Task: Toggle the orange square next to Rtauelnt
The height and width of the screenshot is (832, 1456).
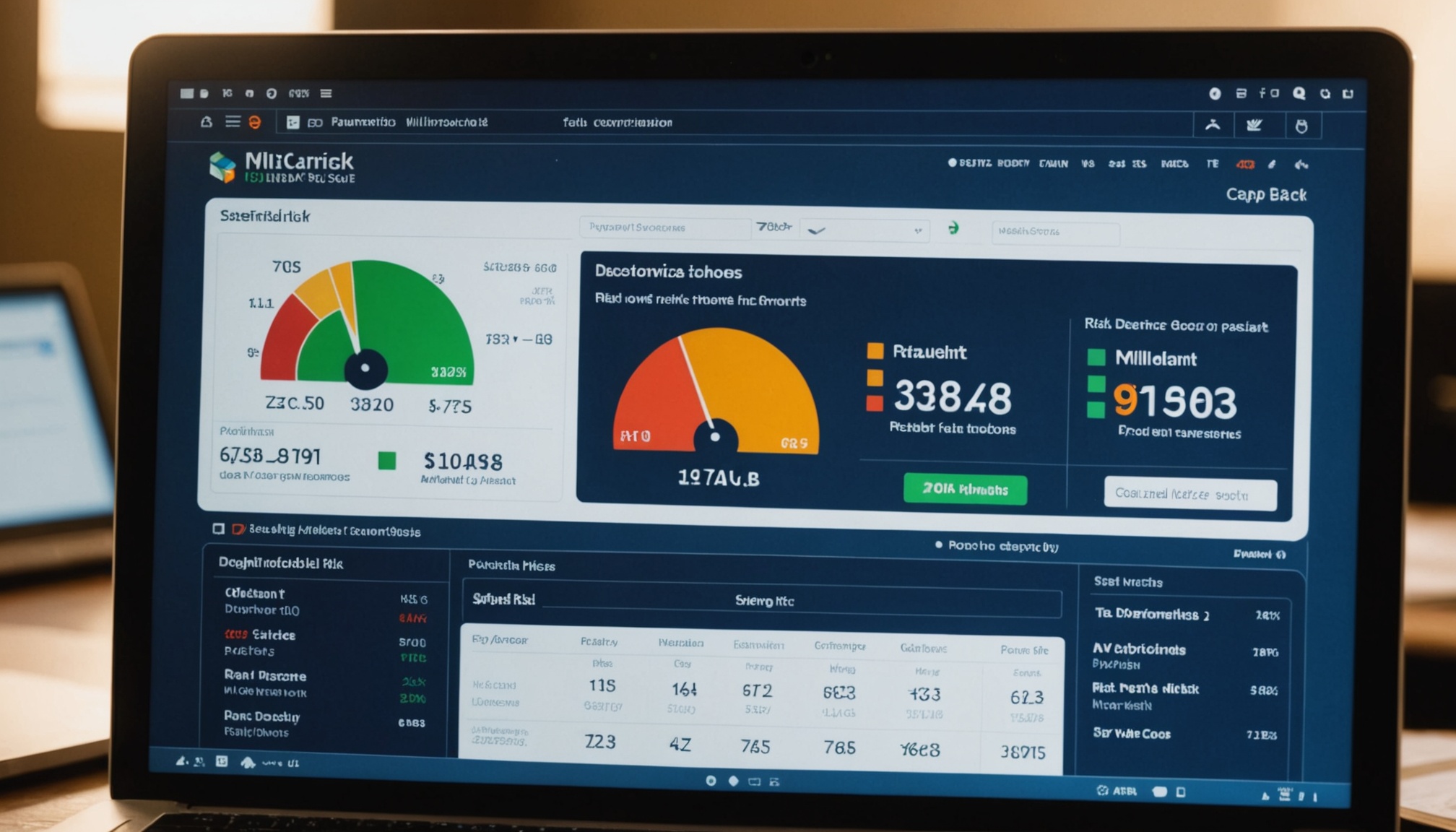Action: click(x=875, y=351)
